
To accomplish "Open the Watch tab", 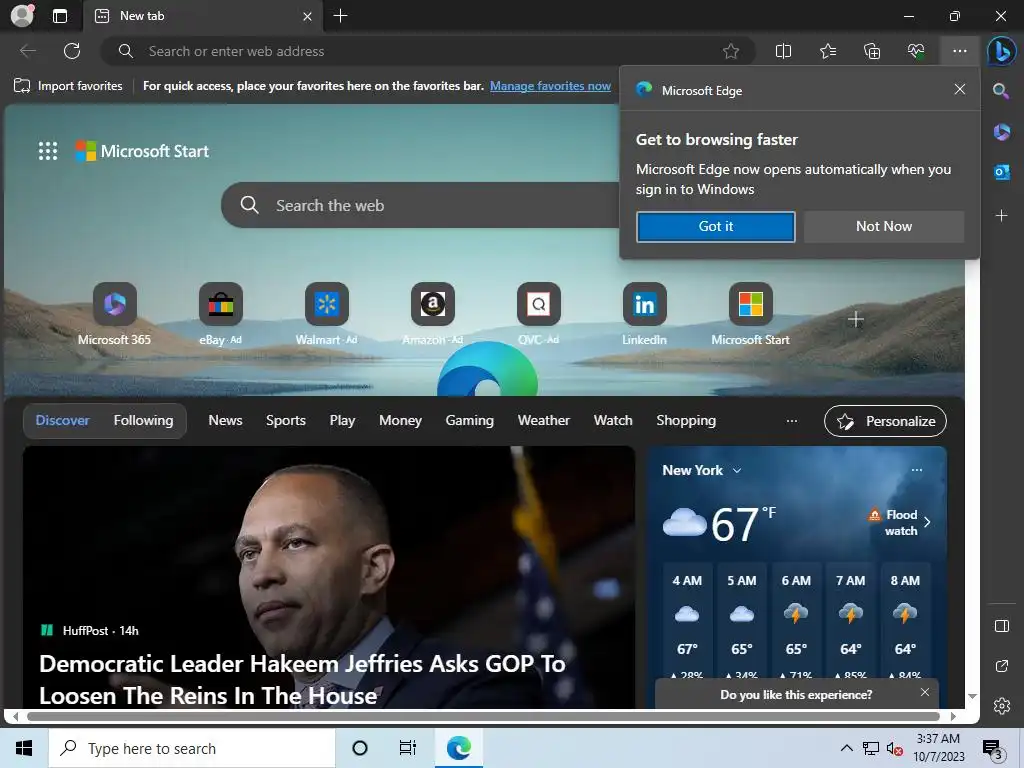I will (613, 421).
